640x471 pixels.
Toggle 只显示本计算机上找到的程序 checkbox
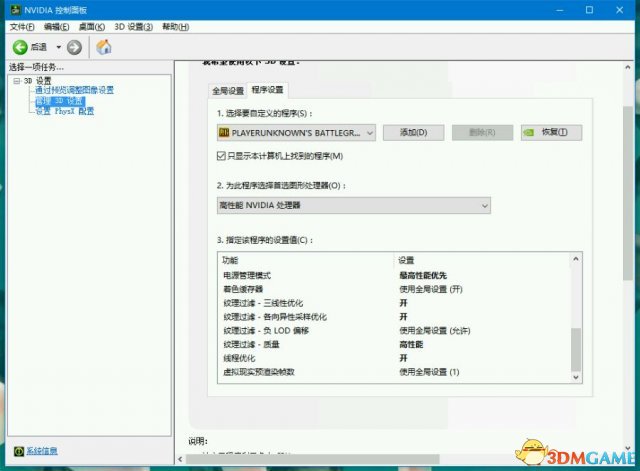221,156
